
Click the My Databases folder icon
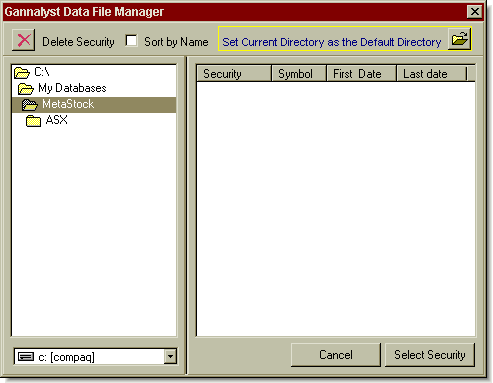click(26, 89)
